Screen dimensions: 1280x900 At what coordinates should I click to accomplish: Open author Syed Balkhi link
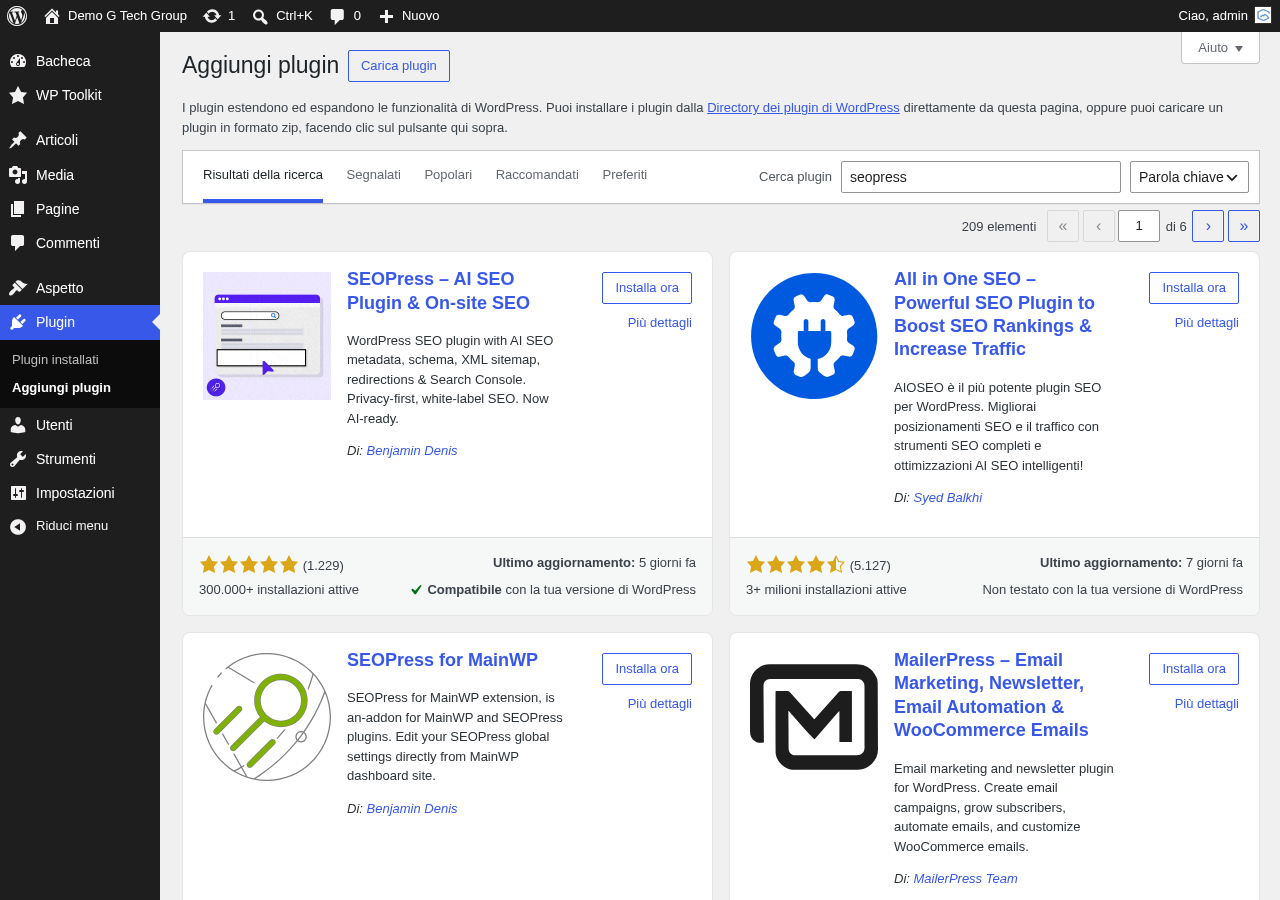pos(947,497)
